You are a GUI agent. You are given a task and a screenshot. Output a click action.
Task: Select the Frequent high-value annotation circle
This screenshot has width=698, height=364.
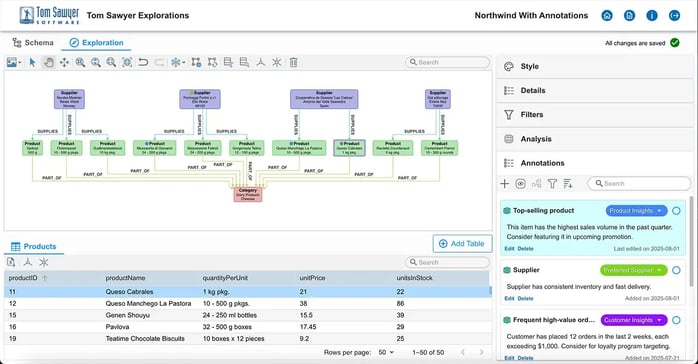coord(676,320)
